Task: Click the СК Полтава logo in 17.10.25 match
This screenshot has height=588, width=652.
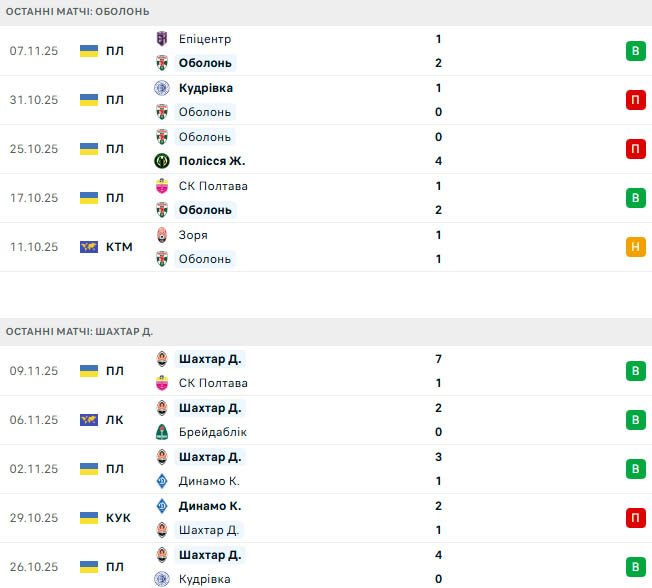Action: click(x=163, y=186)
